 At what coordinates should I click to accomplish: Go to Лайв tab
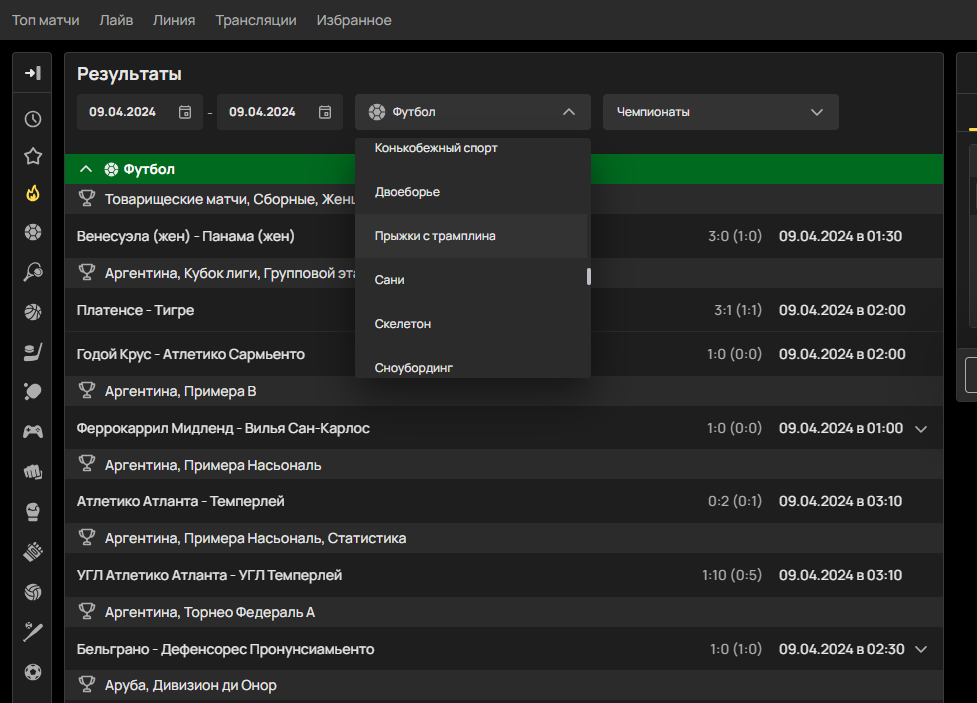tap(116, 20)
